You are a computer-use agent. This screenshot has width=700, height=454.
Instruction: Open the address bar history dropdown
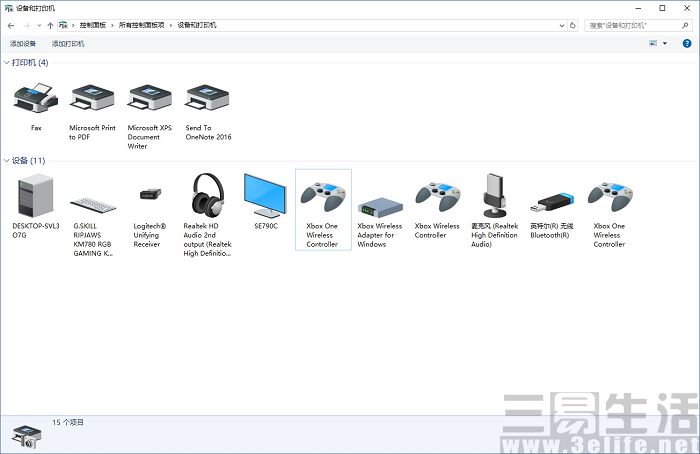[x=562, y=25]
